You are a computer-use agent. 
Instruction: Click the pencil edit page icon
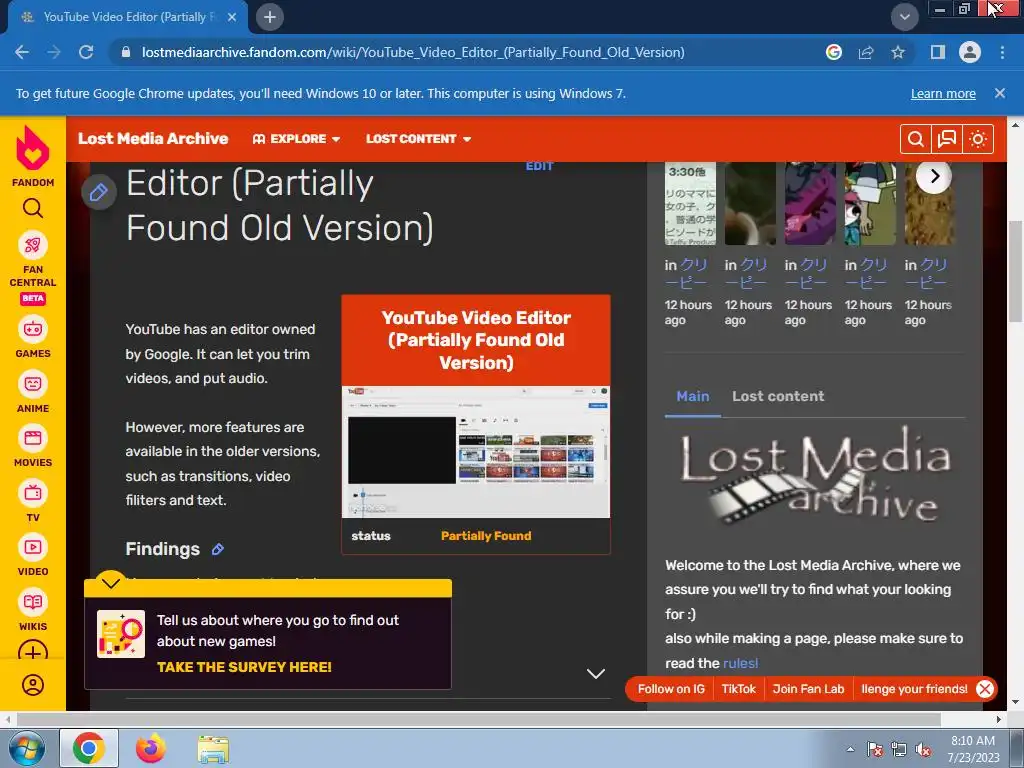point(99,192)
